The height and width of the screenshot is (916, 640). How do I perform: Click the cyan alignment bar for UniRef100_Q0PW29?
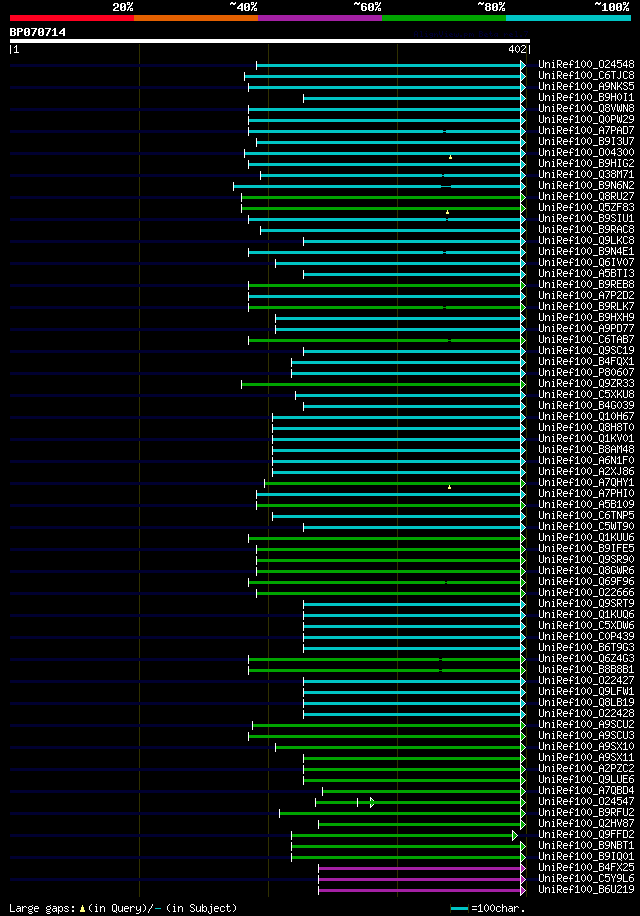387,120
